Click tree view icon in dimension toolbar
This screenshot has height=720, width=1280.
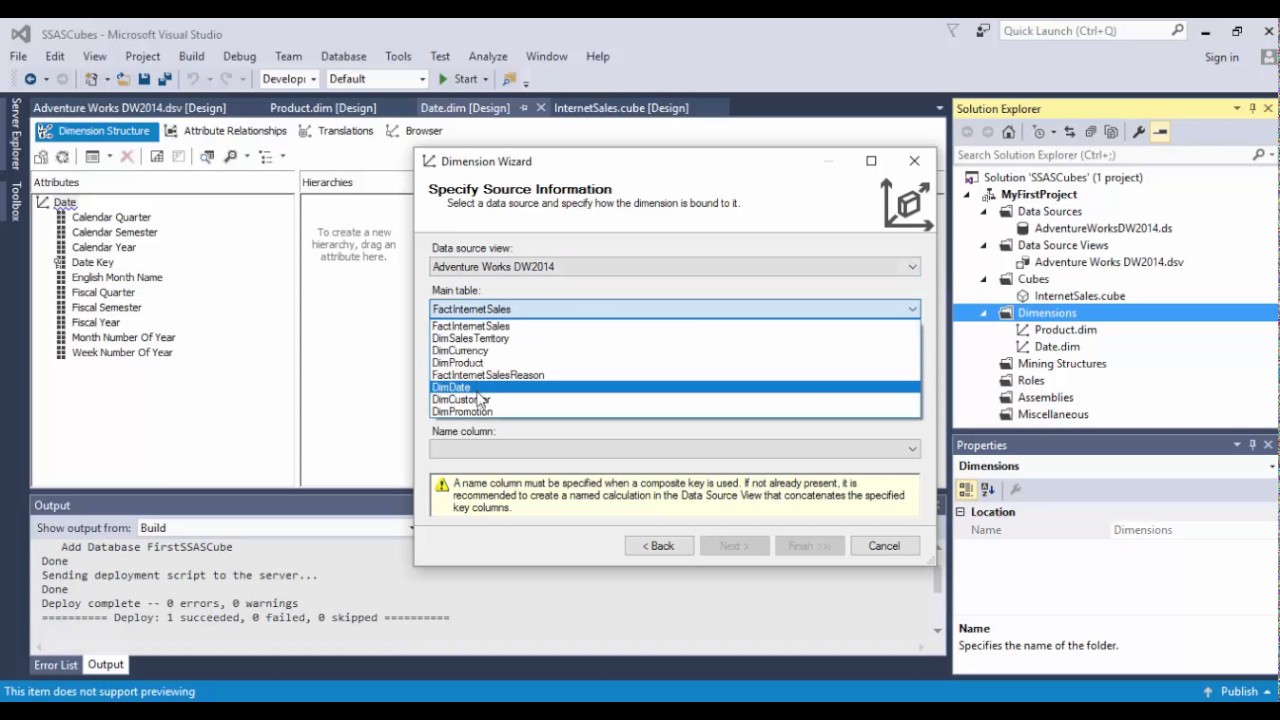(266, 157)
